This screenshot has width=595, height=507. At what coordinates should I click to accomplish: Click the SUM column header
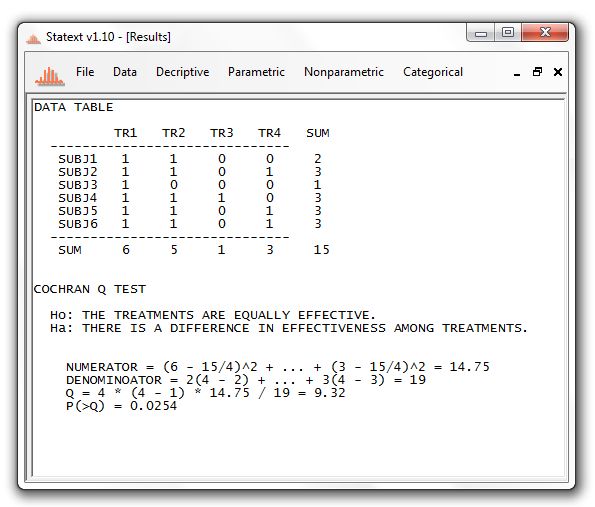(x=318, y=133)
